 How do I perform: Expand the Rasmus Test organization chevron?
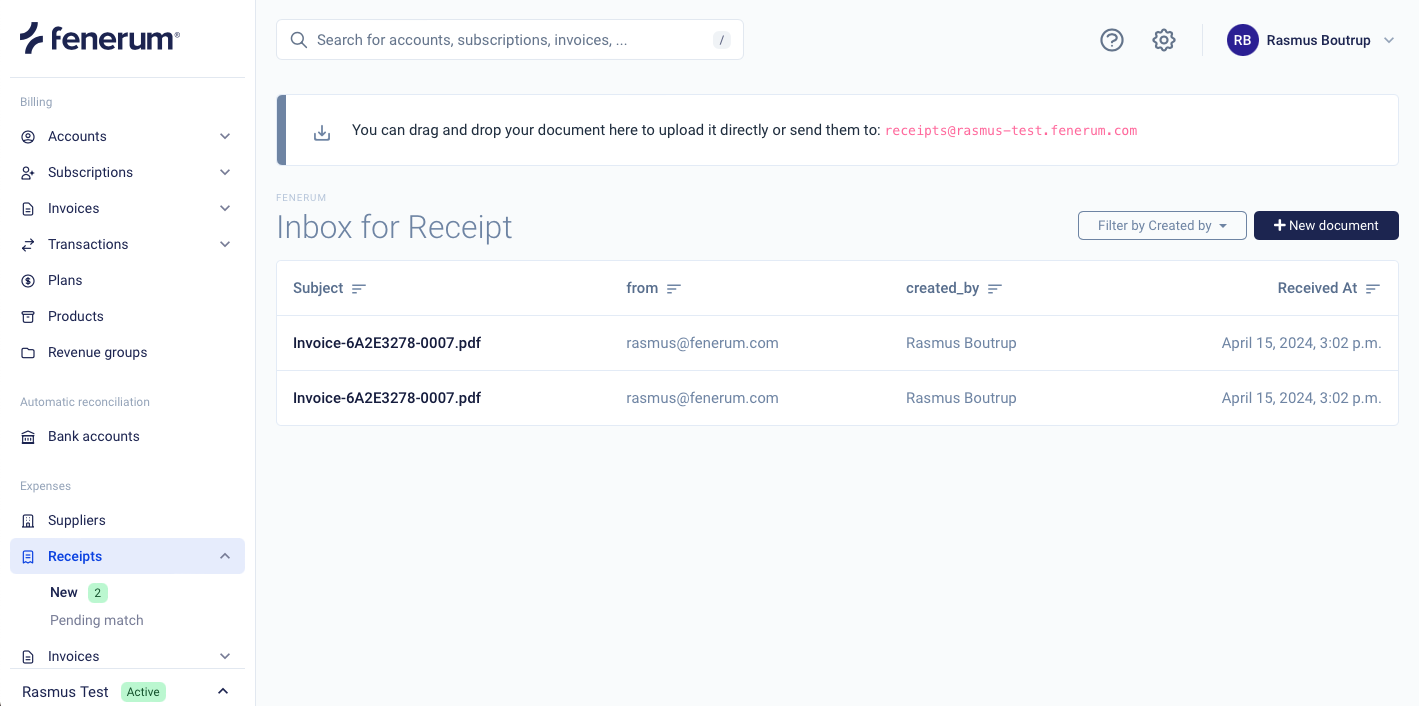pyautogui.click(x=223, y=691)
